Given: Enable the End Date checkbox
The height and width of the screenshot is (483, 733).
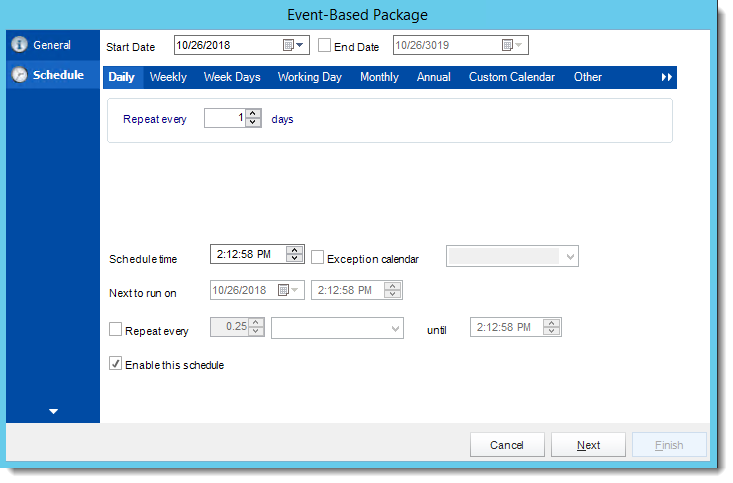Looking at the screenshot, I should pos(324,45).
